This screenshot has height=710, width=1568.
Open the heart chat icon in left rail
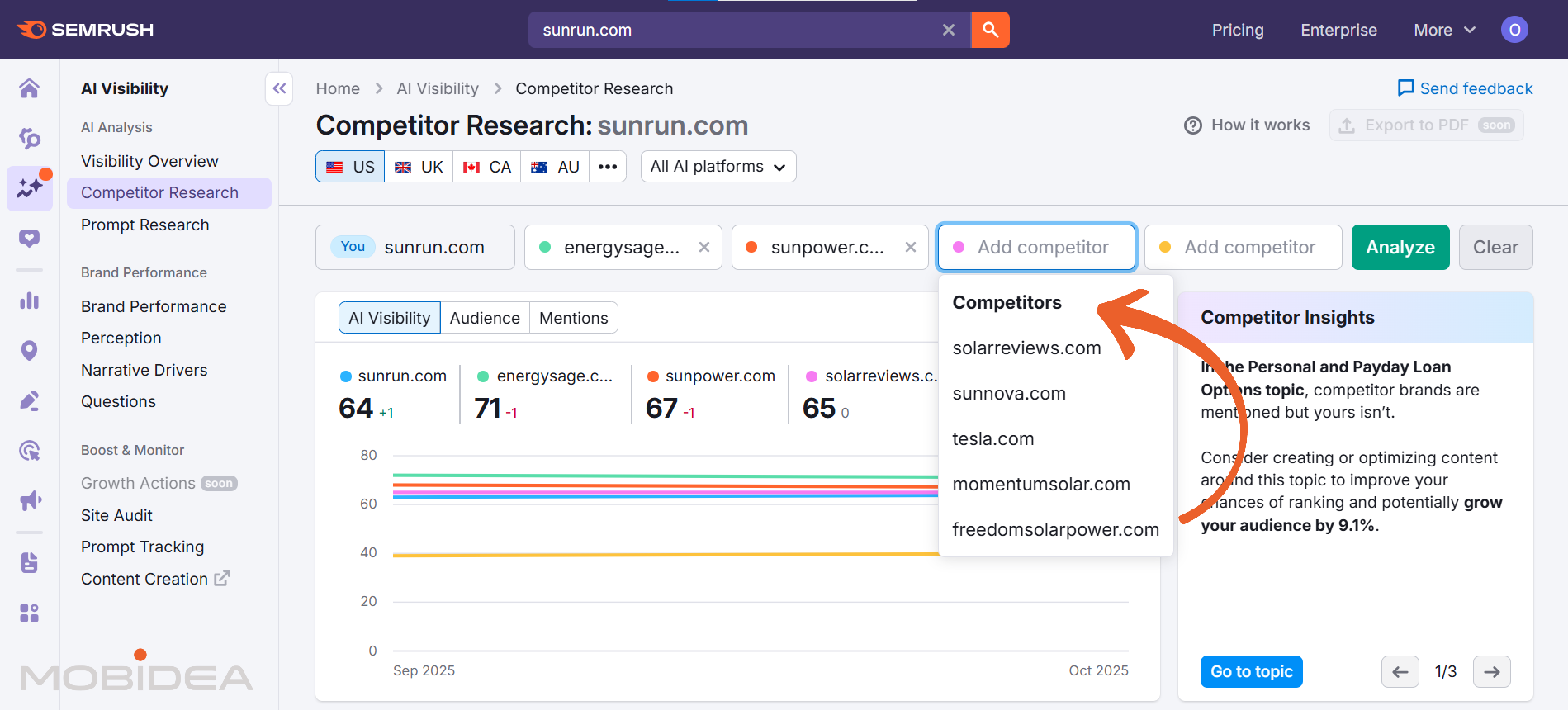tap(30, 239)
